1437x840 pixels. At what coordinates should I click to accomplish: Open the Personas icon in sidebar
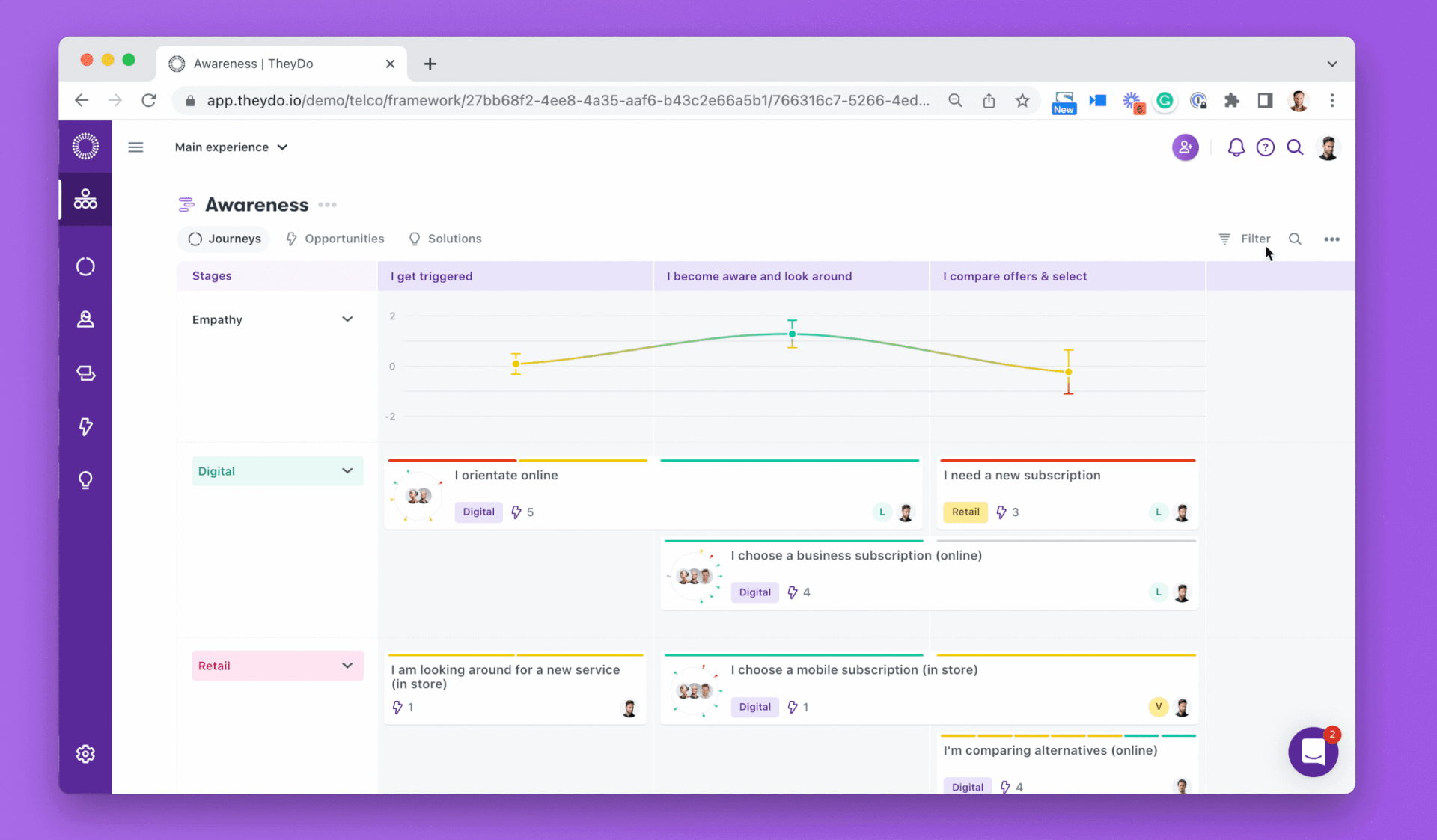pos(85,319)
